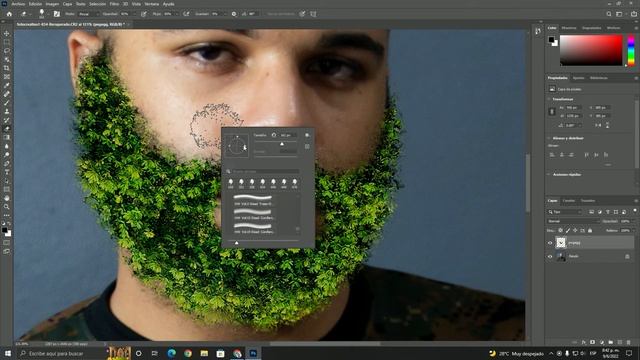Toggle lock image pixels brush icon

[x=568, y=231]
